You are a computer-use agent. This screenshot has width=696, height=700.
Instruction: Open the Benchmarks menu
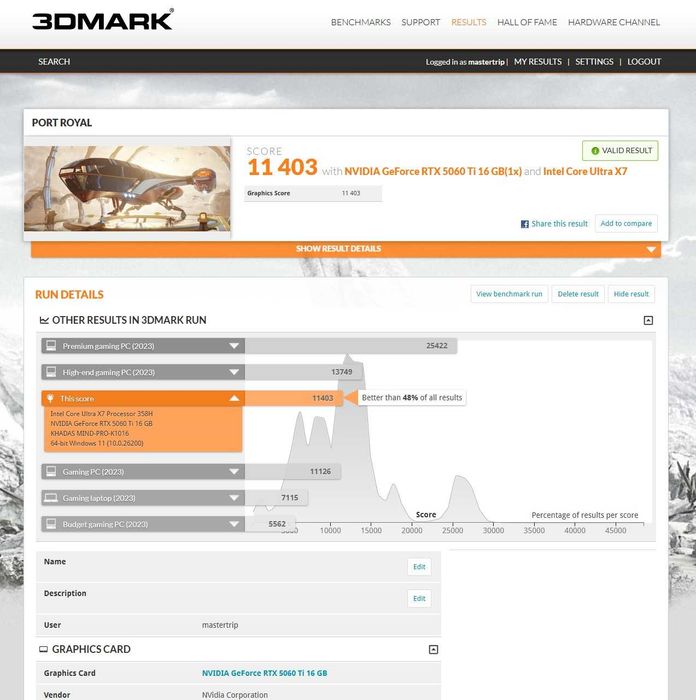pyautogui.click(x=361, y=22)
